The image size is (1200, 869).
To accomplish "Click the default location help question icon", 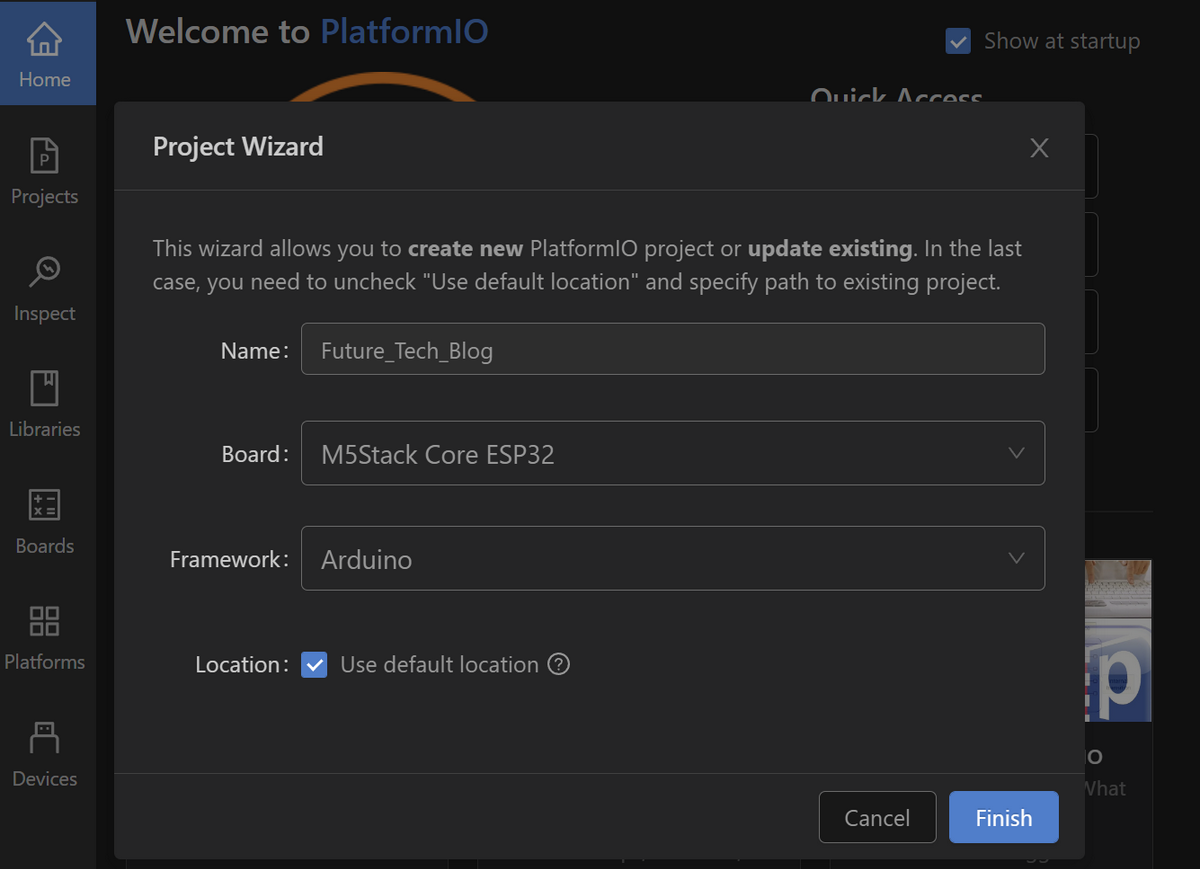I will point(559,664).
